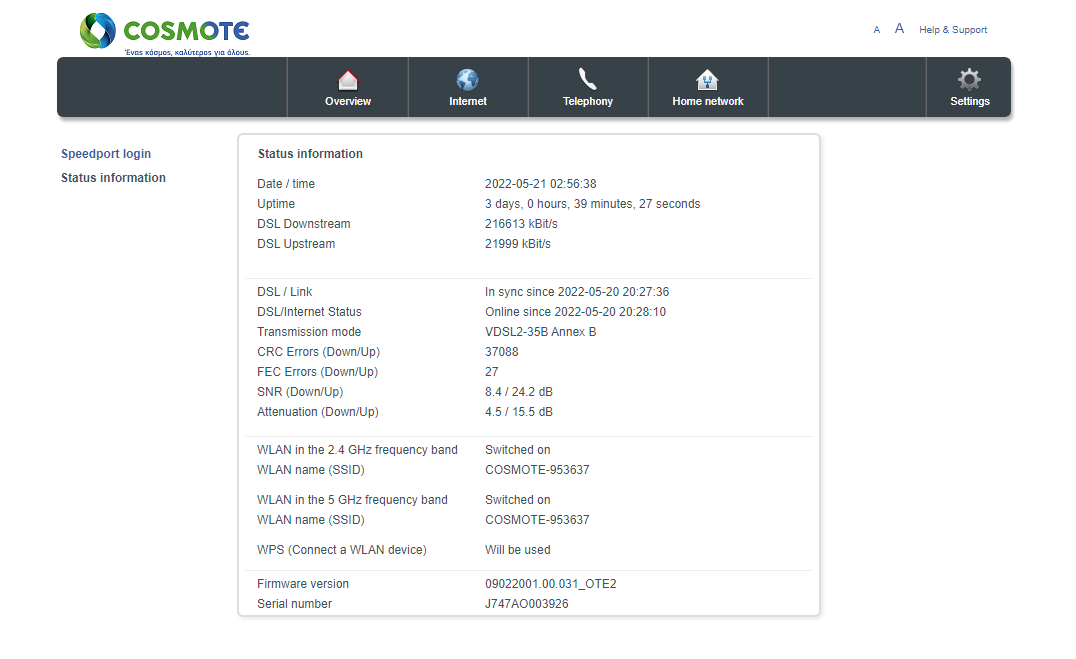The height and width of the screenshot is (659, 1076).
Task: Switch to the Telephony tab label
Action: (588, 101)
